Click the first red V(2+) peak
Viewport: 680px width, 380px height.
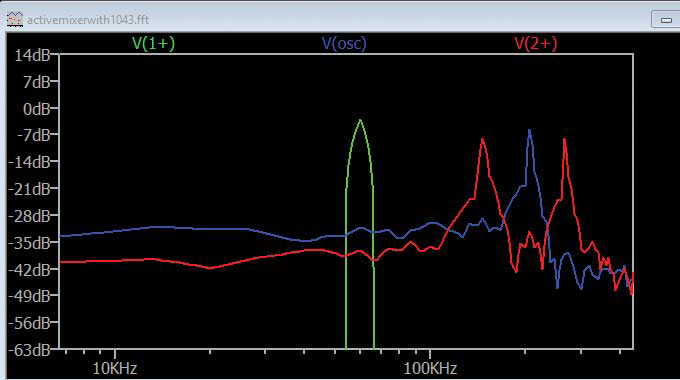click(x=482, y=139)
